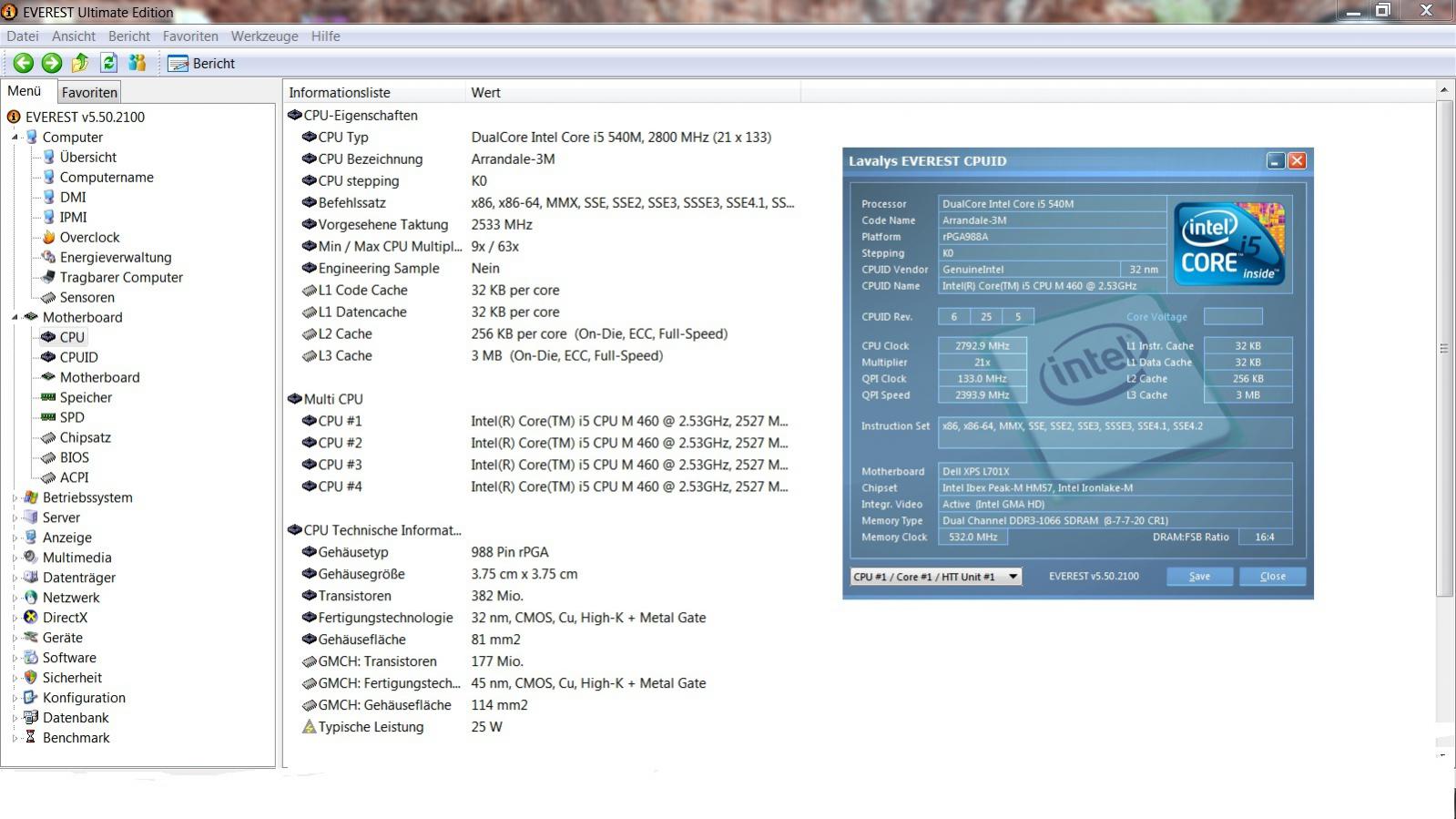Screen dimensions: 1456x819
Task: Select the CPU #1 row in Multi CPU
Action: [x=542, y=422]
